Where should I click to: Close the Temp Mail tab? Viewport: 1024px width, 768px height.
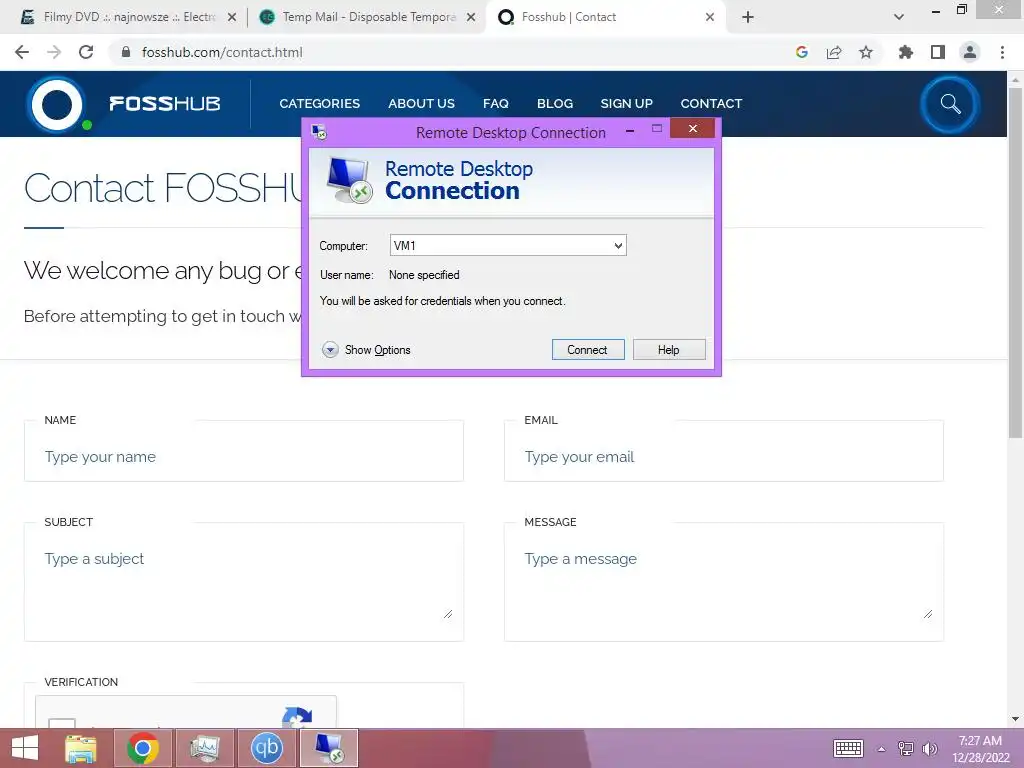click(x=471, y=18)
